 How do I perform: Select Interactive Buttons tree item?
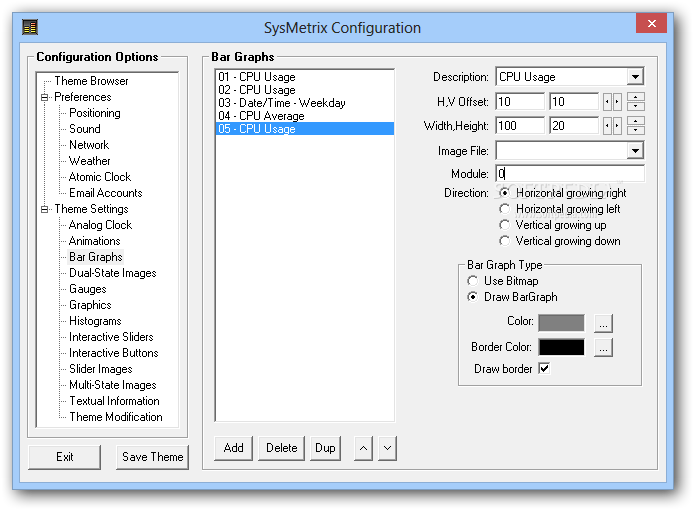point(113,353)
